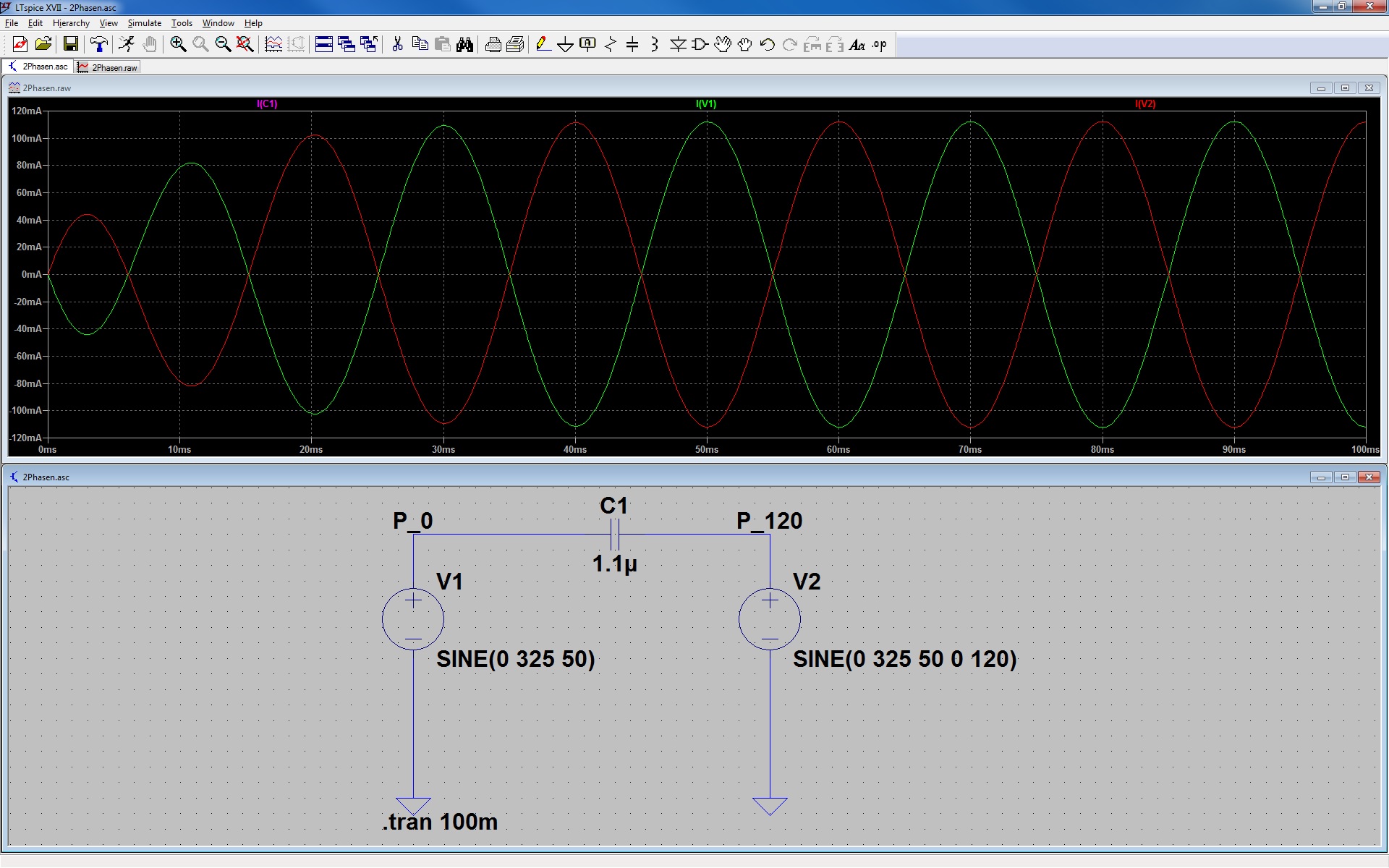Screen dimensions: 1389x868
Task: Select the Ground symbol tool
Action: [565, 45]
